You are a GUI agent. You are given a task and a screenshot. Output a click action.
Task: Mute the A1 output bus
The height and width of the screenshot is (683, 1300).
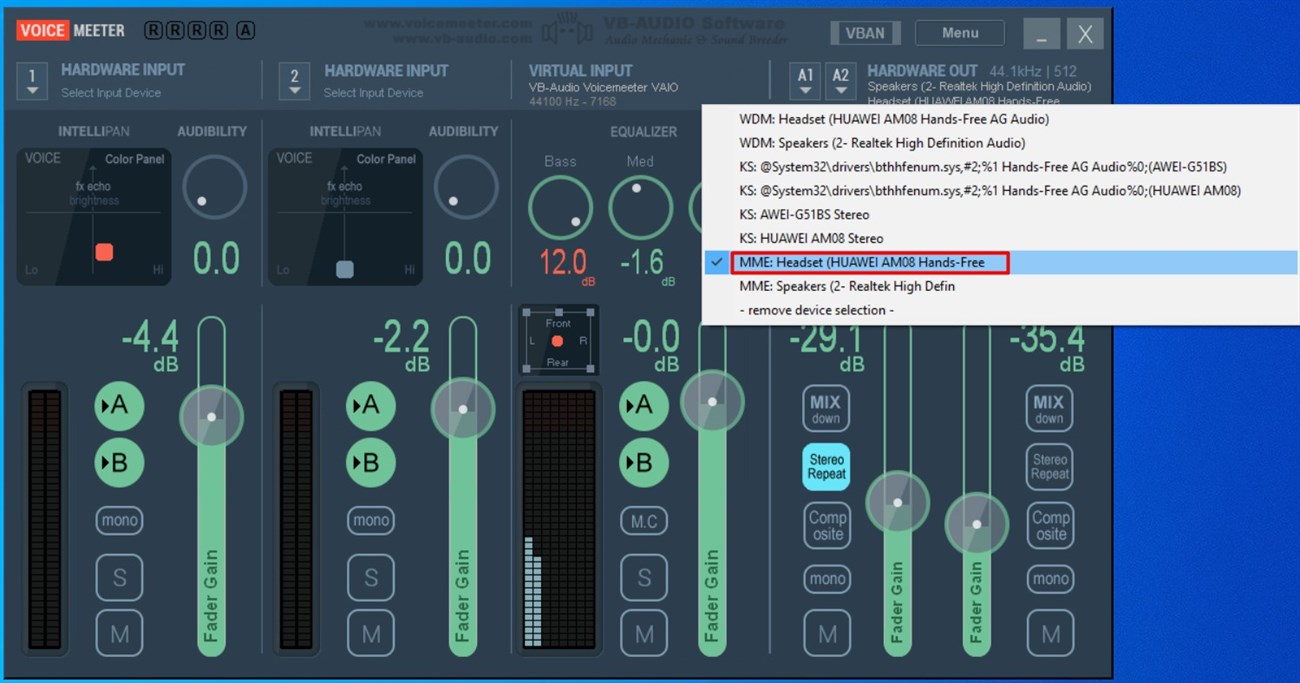pos(827,634)
